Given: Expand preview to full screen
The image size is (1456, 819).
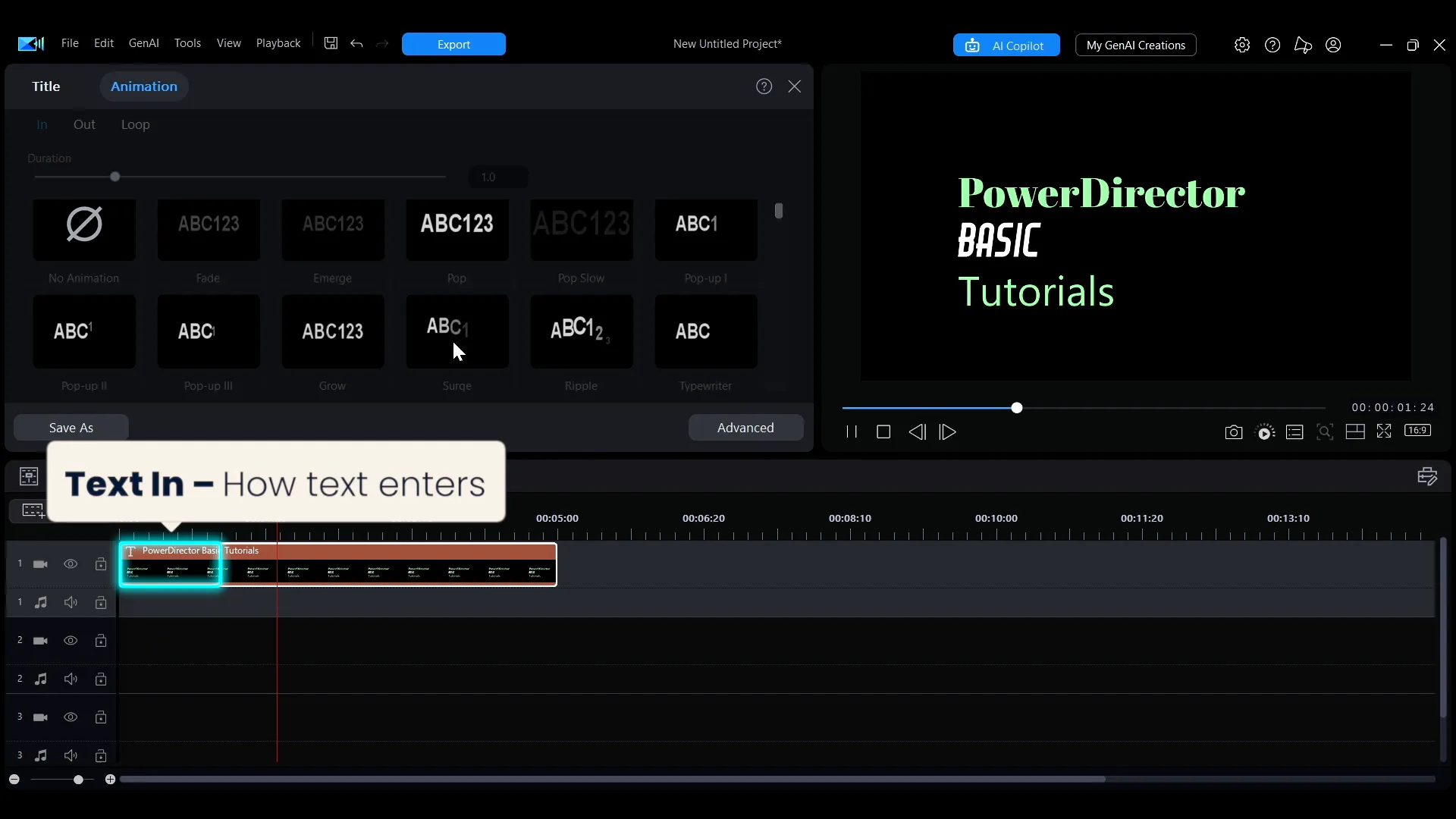Looking at the screenshot, I should 1384,431.
